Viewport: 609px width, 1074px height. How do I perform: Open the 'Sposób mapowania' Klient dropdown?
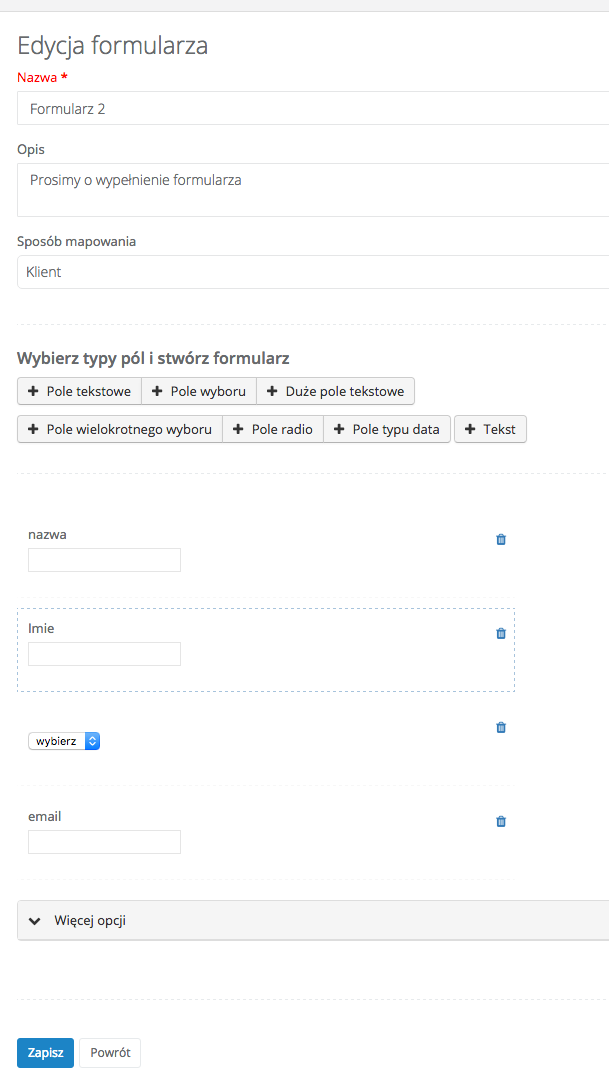312,272
